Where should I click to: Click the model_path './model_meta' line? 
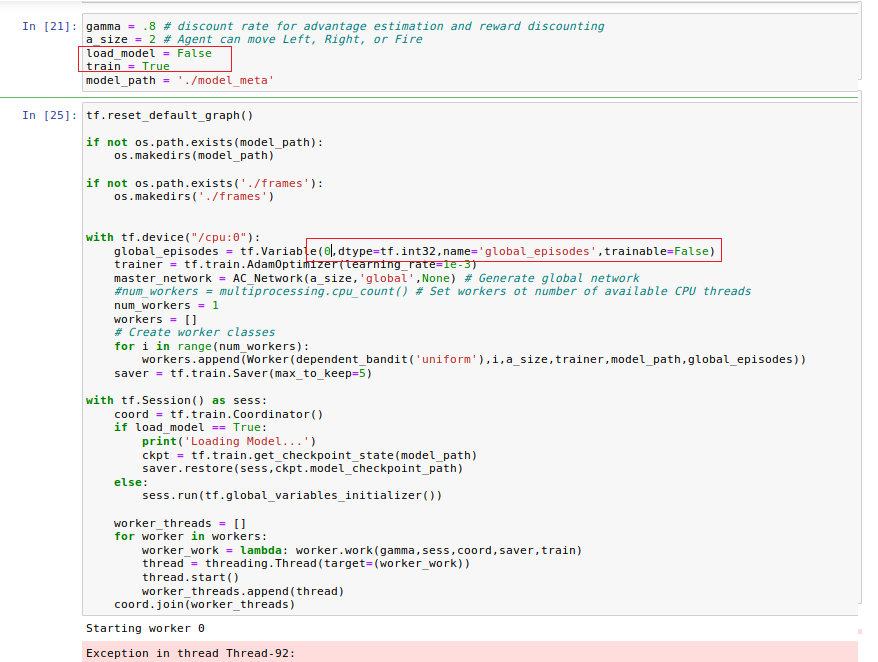[180, 81]
